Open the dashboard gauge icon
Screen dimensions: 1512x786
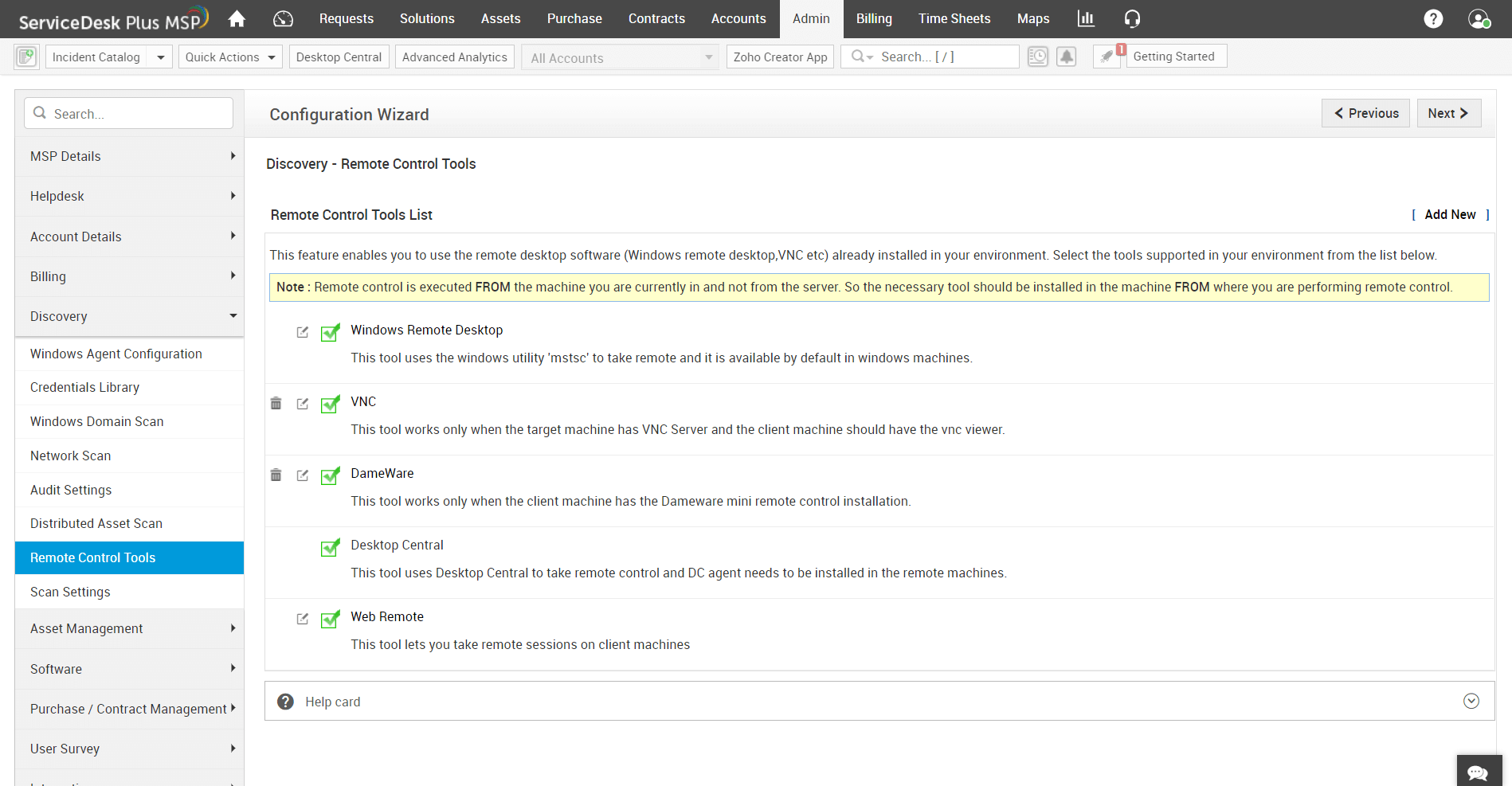[283, 19]
